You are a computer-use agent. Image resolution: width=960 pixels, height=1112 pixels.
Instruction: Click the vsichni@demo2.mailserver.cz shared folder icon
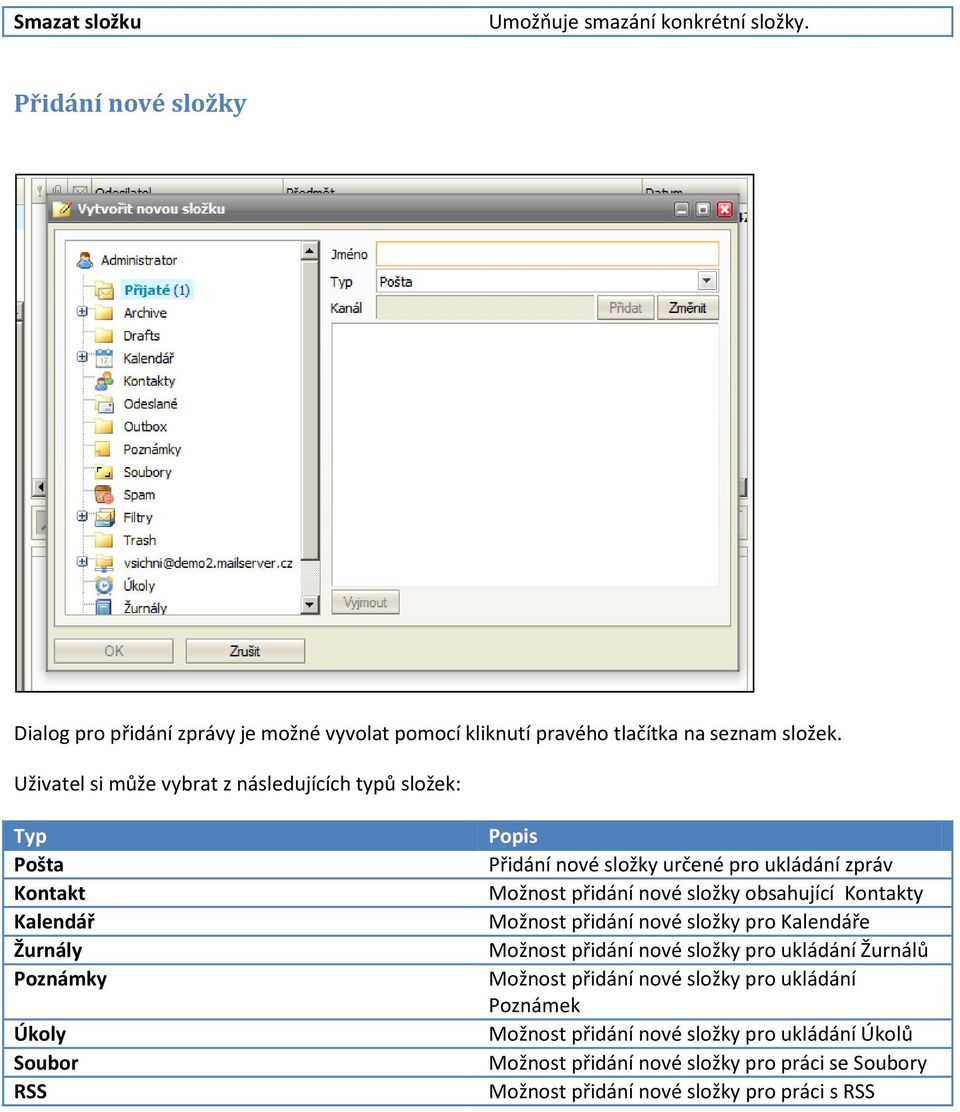[x=104, y=562]
